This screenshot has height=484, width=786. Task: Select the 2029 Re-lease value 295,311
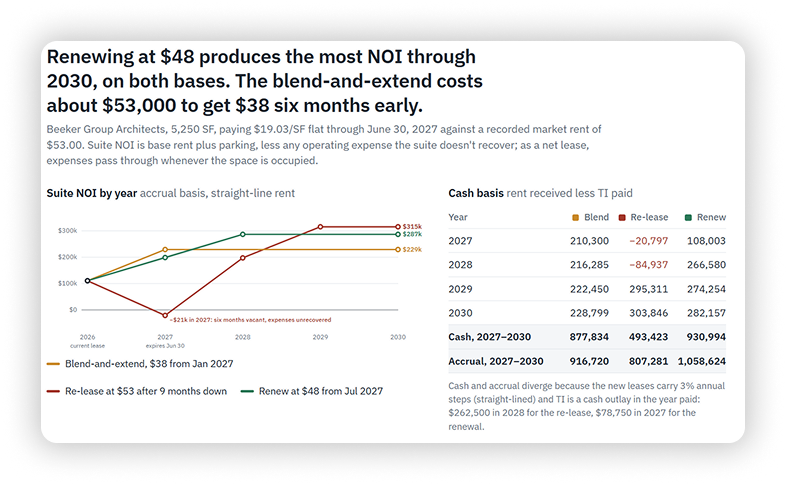pos(648,289)
